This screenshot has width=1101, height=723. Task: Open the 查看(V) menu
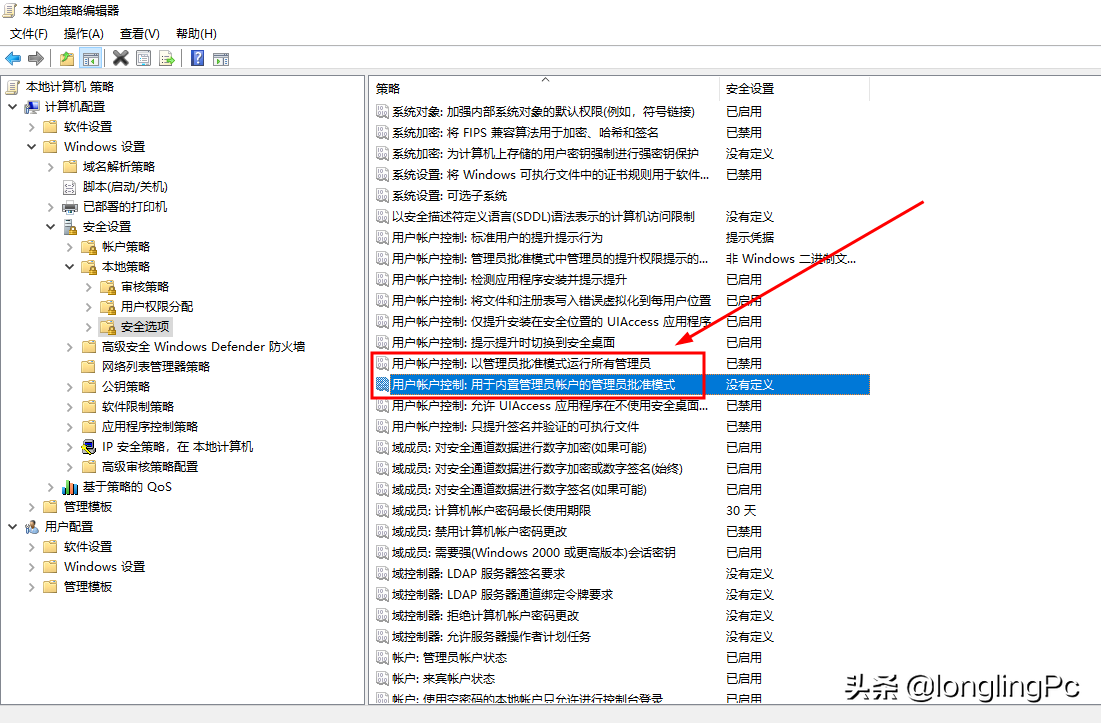[140, 34]
